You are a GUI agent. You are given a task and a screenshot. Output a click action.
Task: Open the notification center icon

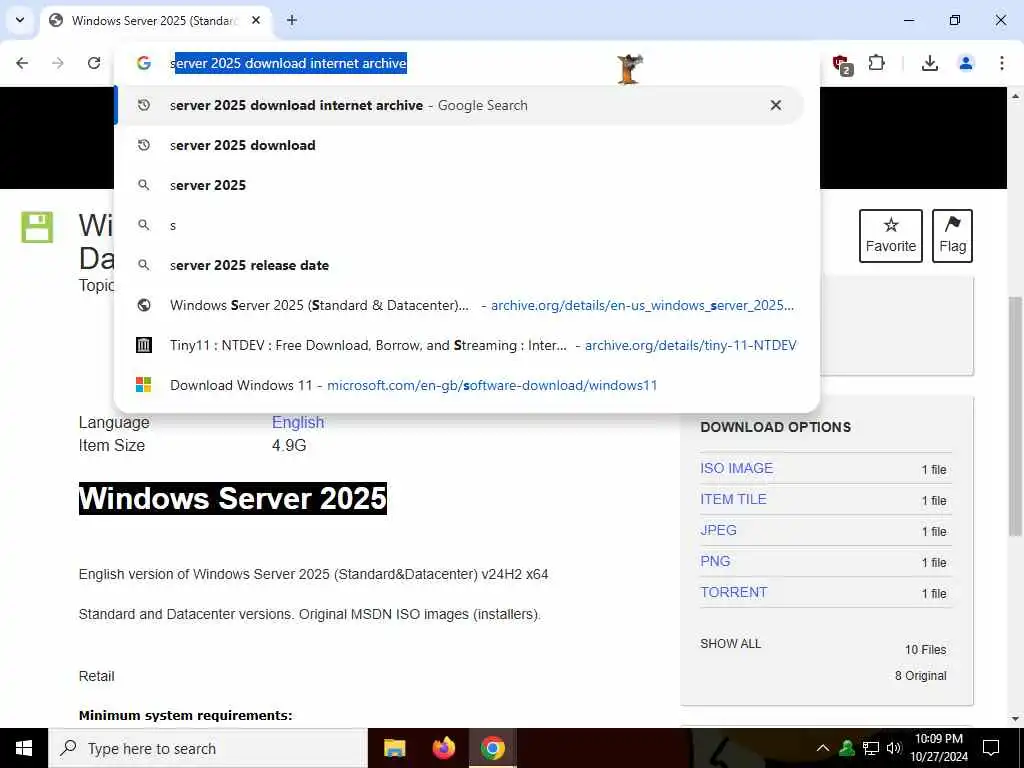[x=991, y=748]
